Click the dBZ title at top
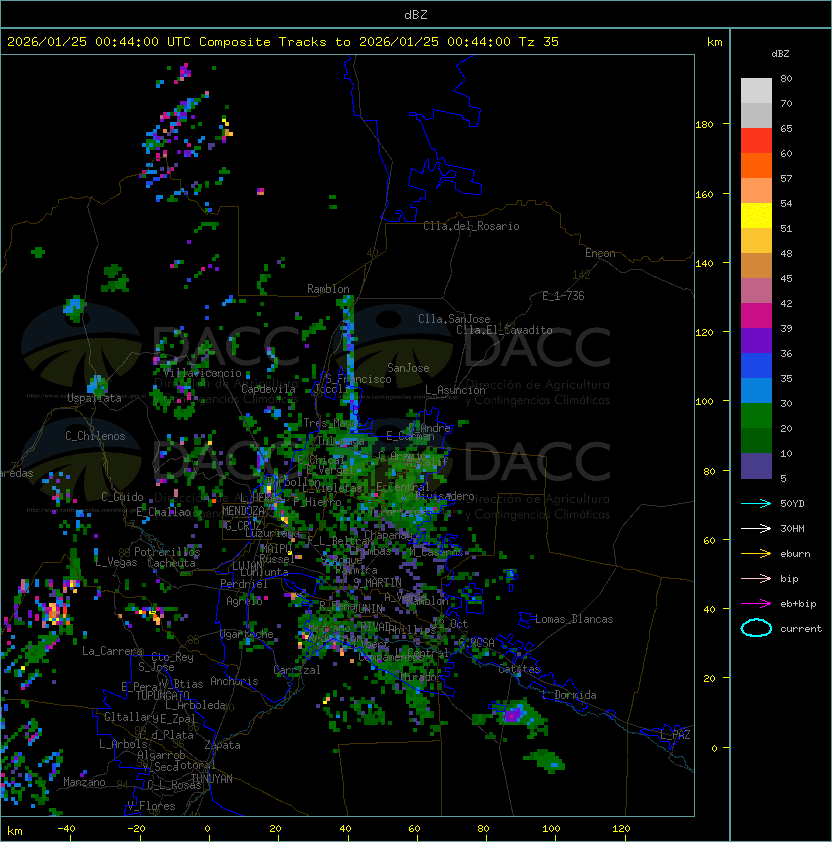The width and height of the screenshot is (832, 842). point(416,14)
